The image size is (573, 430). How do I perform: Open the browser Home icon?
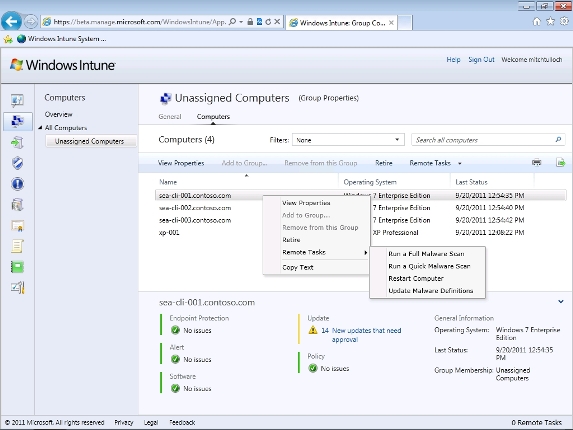tap(536, 22)
